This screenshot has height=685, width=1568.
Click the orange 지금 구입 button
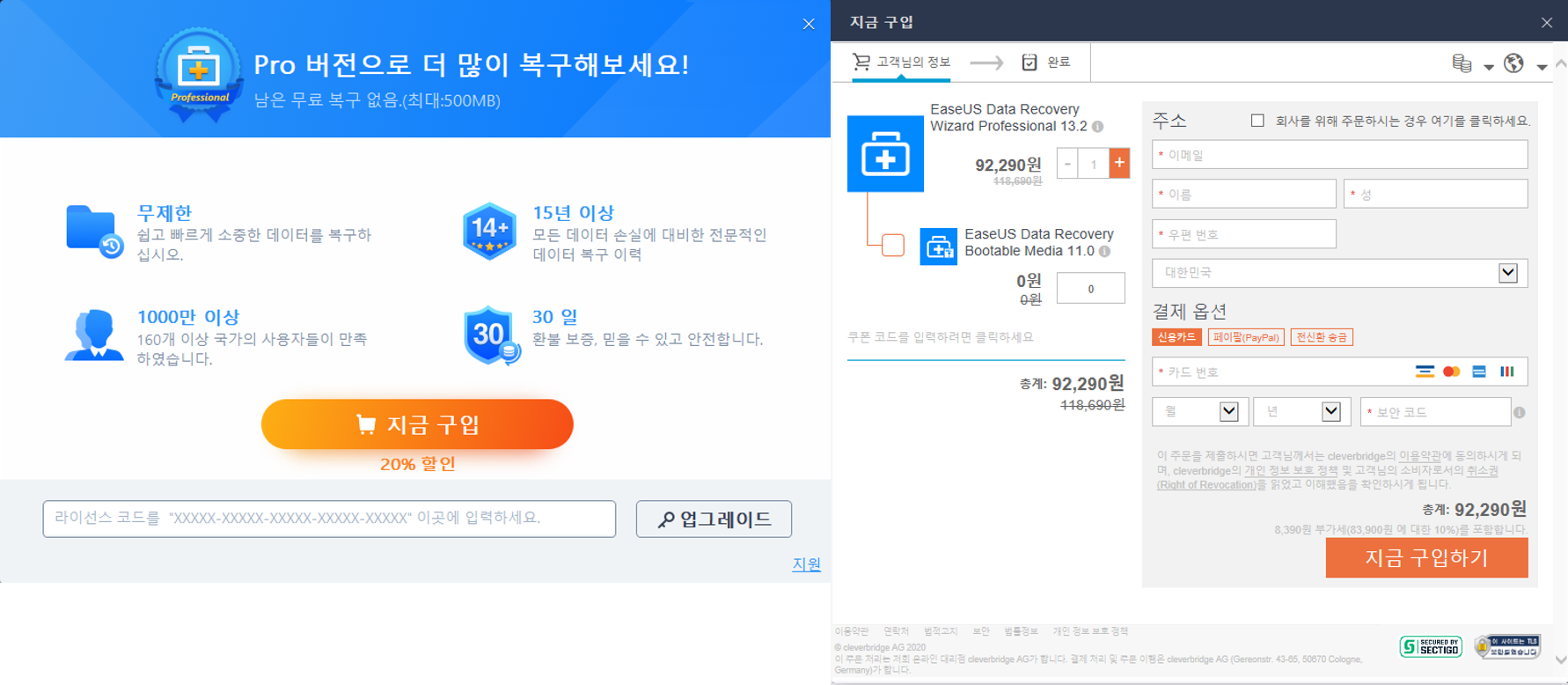pos(417,424)
